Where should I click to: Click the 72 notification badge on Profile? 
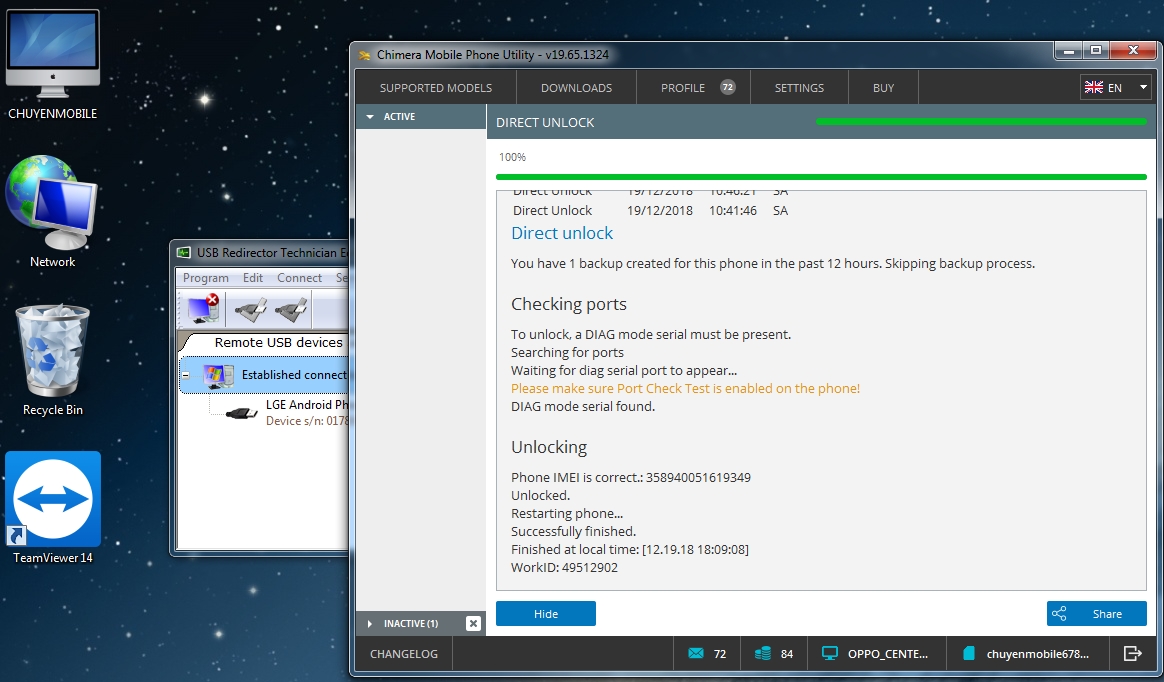728,87
